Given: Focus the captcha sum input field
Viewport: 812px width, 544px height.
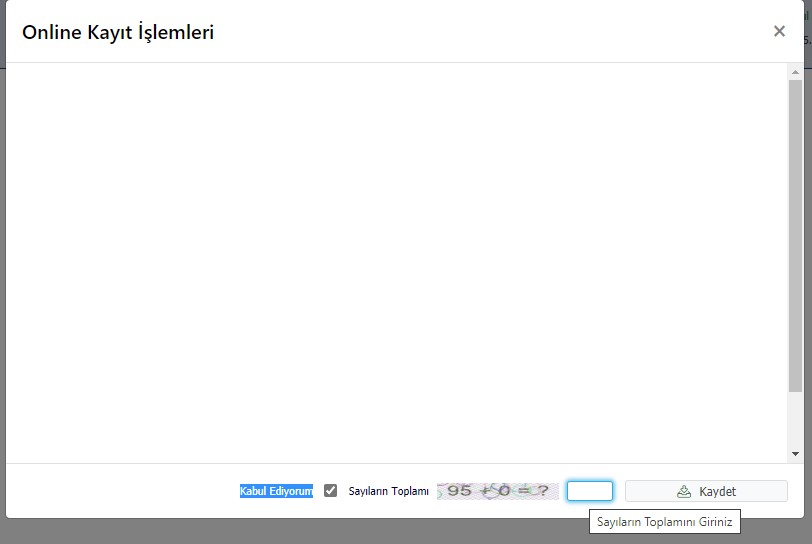Looking at the screenshot, I should tap(589, 491).
